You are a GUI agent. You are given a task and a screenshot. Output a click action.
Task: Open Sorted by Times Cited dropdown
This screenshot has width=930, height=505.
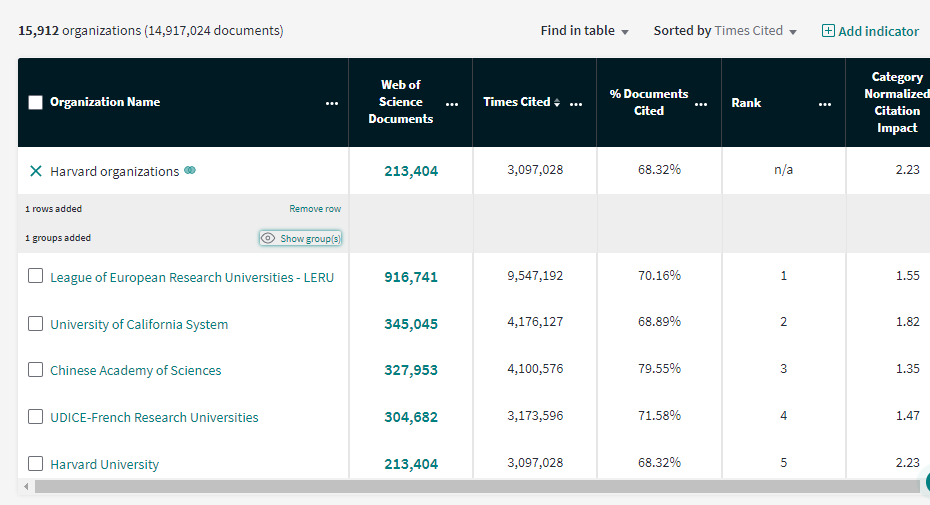[x=725, y=31]
